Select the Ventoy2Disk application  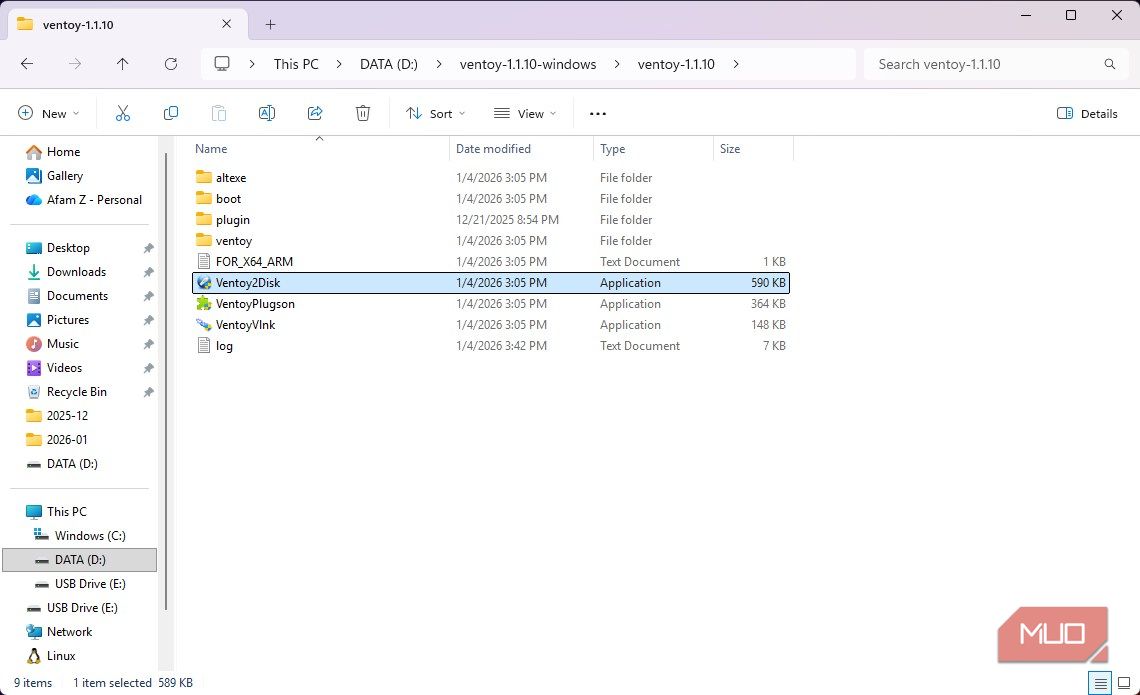pos(491,283)
